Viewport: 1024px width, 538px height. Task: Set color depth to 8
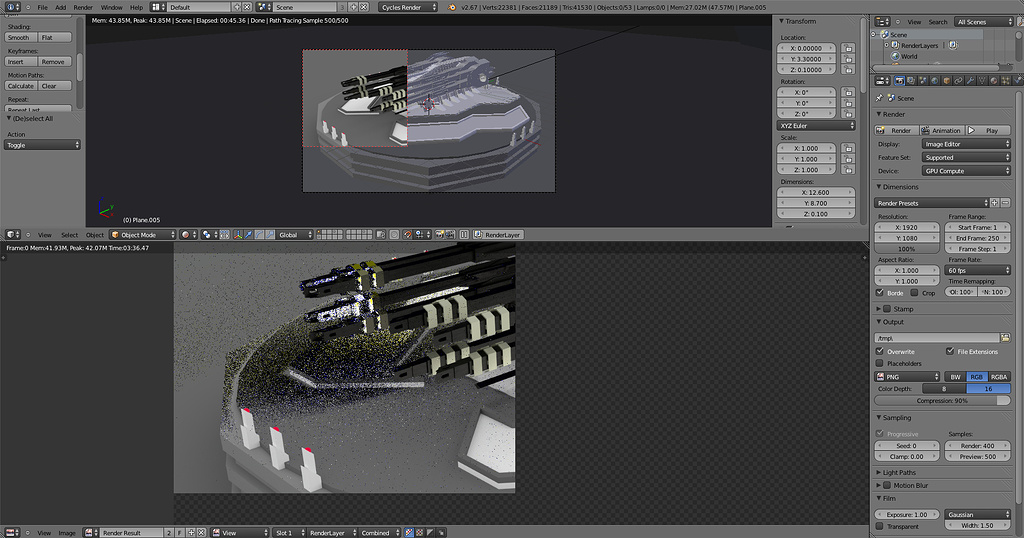[944, 388]
